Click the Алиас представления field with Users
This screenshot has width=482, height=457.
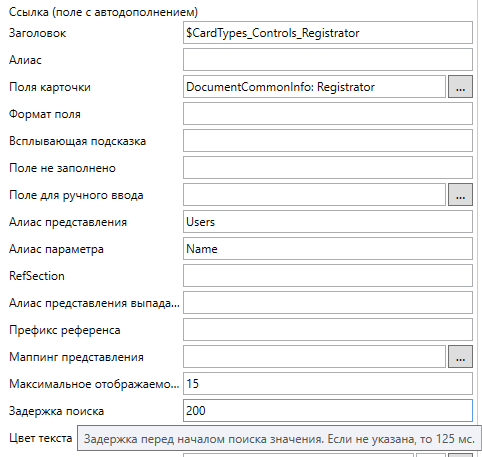(x=328, y=222)
